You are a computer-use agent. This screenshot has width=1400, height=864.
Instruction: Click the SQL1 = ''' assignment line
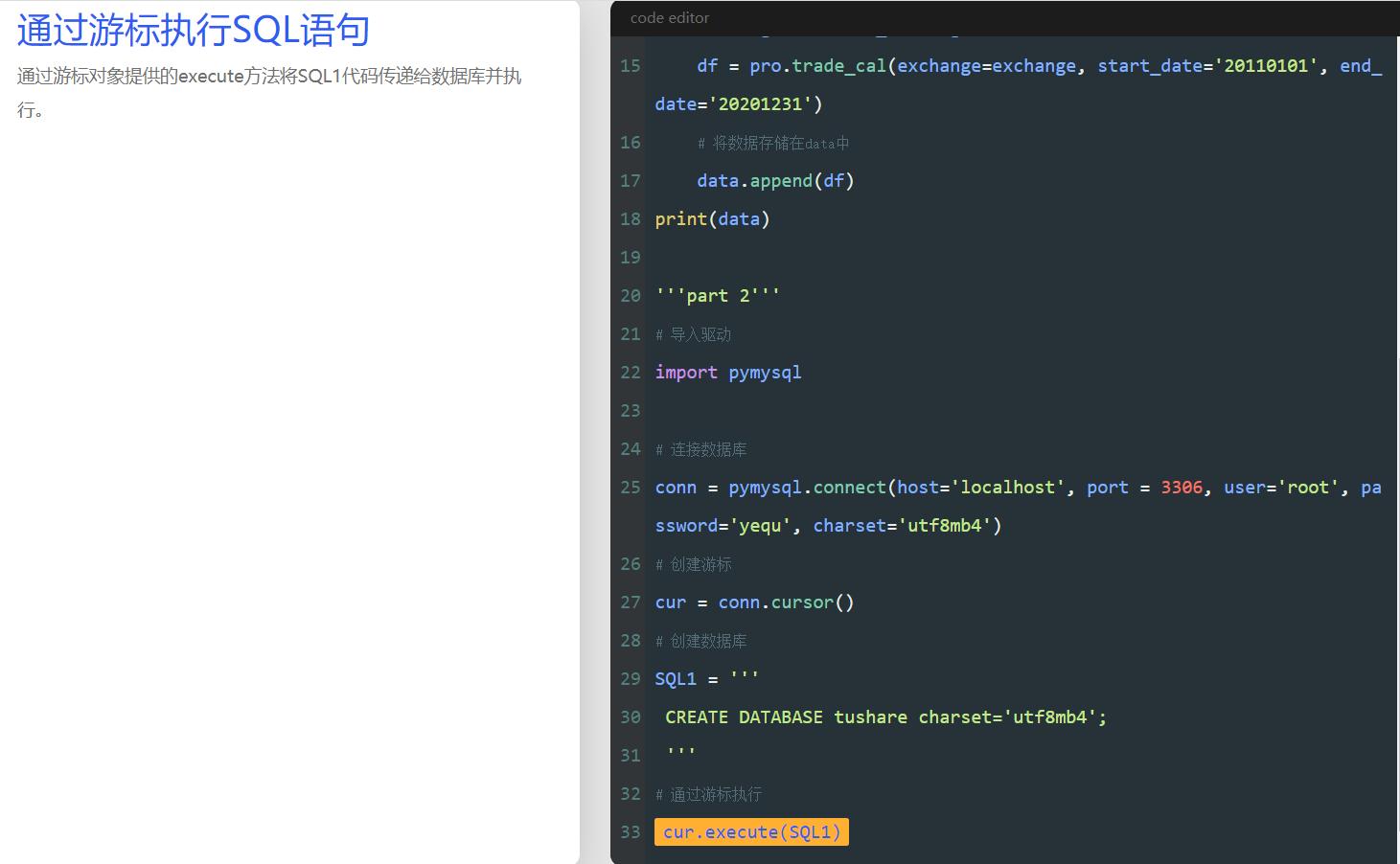pos(707,679)
